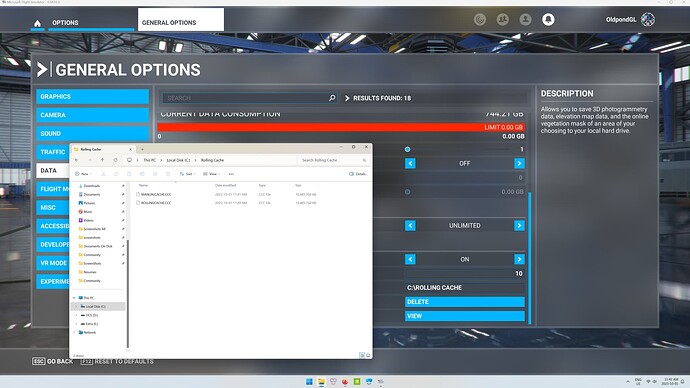Screen dimensions: 690x388
Task: Open the VR MODE options category
Action: click(x=53, y=263)
